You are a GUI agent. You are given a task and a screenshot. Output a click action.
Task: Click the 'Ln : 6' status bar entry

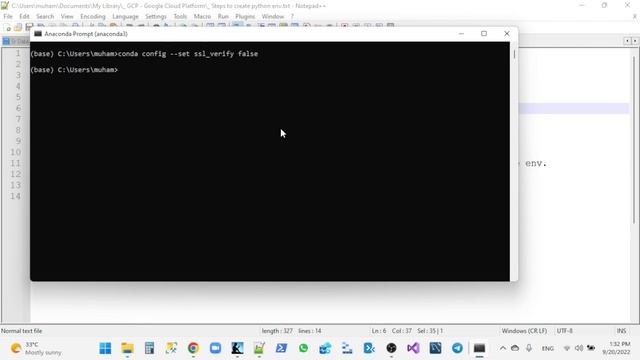pos(379,331)
